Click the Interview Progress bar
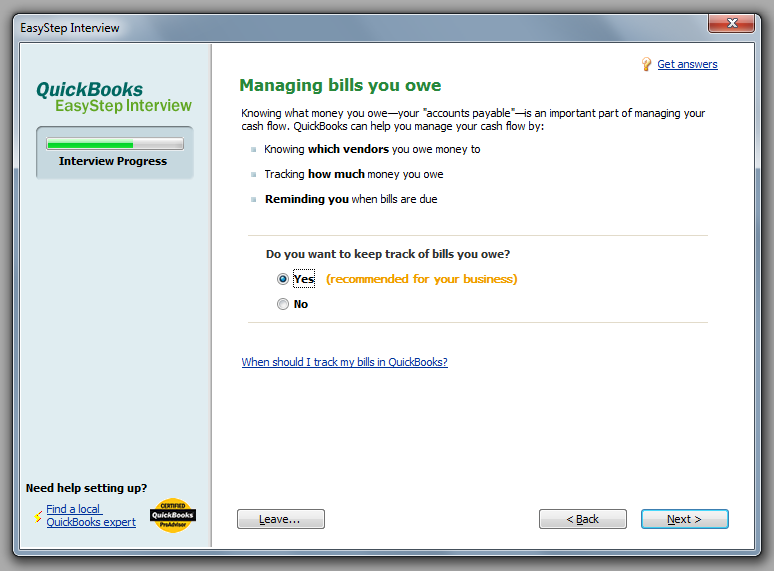 coord(115,144)
